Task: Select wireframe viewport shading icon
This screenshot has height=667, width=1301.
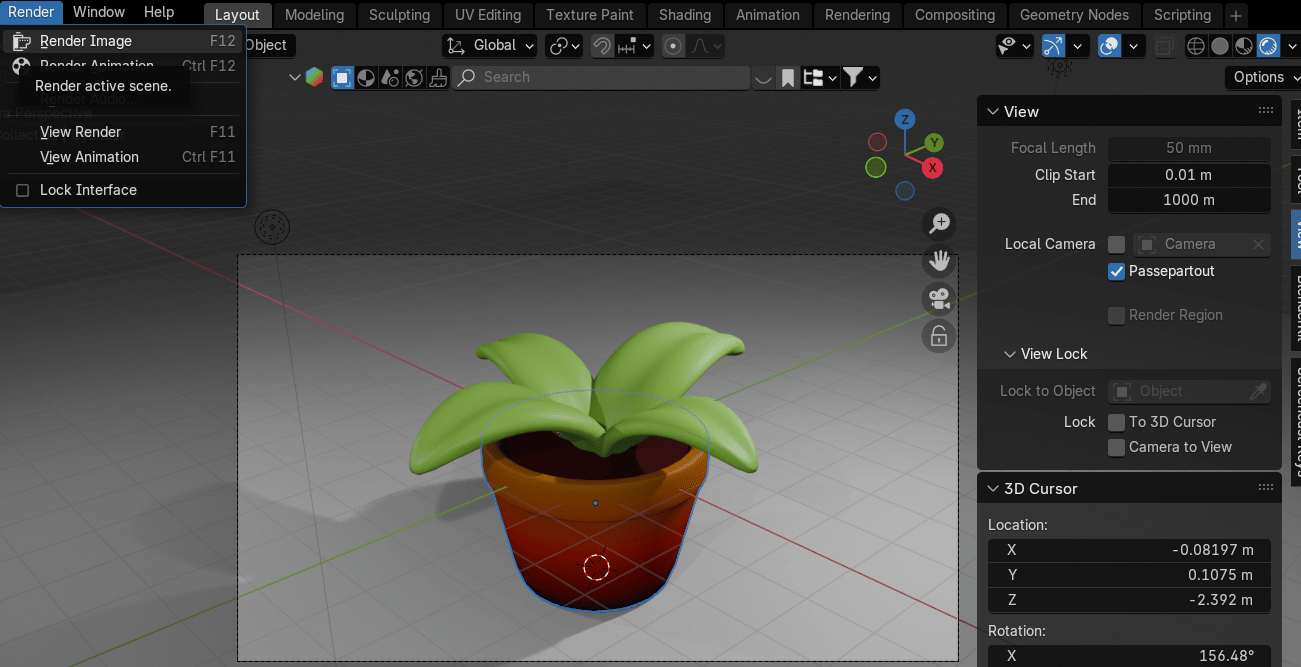Action: tap(1195, 46)
